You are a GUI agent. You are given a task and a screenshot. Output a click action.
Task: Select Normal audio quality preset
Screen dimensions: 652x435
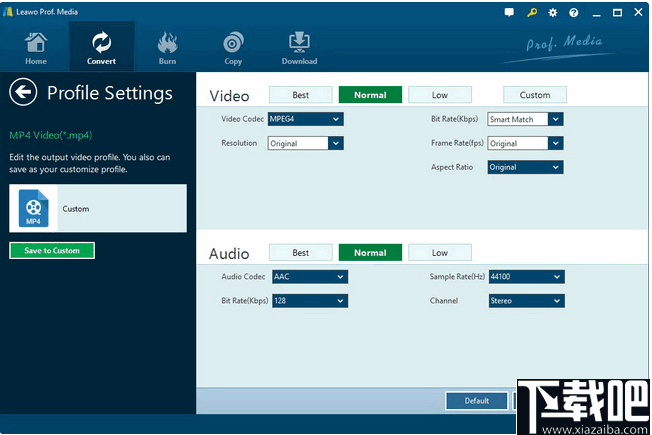coord(370,252)
